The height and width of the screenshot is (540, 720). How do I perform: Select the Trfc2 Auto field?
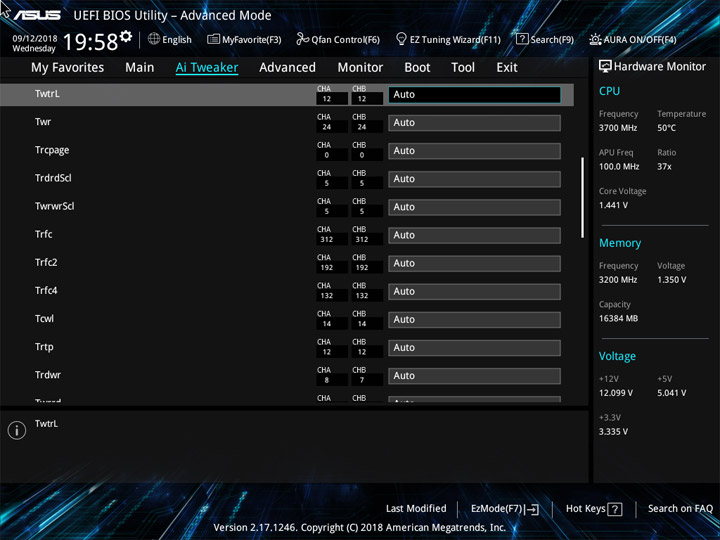(474, 264)
